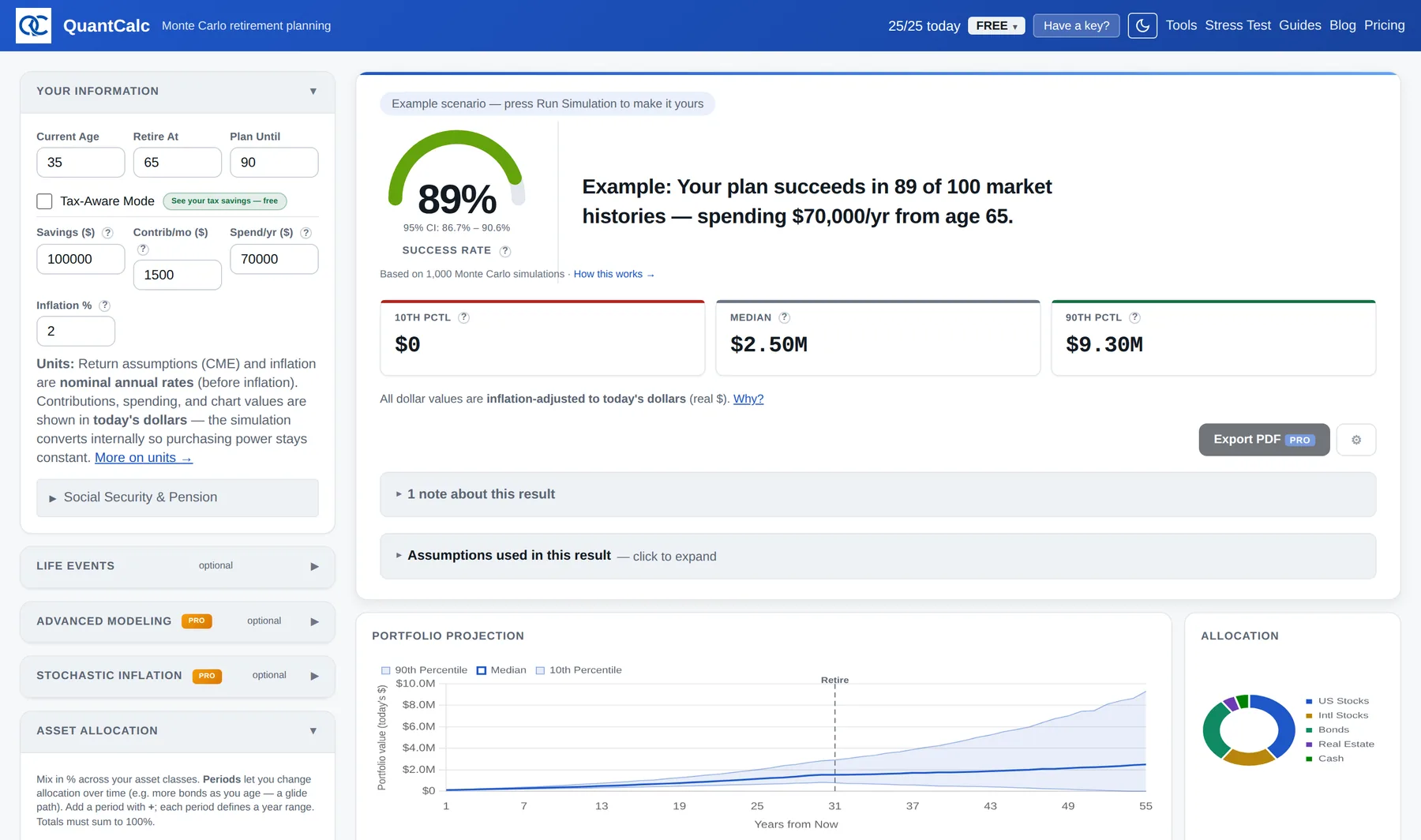Image resolution: width=1421 pixels, height=840 pixels.
Task: Click the $2.50M median value
Action: click(769, 345)
